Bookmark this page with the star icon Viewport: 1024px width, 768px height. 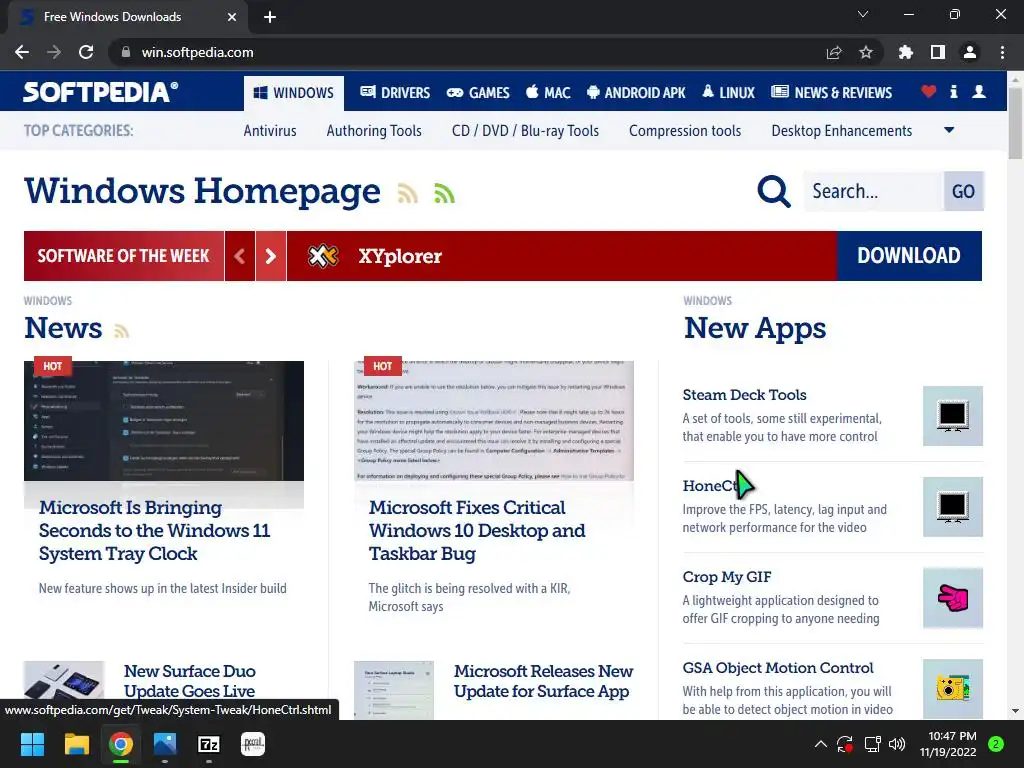coord(866,52)
